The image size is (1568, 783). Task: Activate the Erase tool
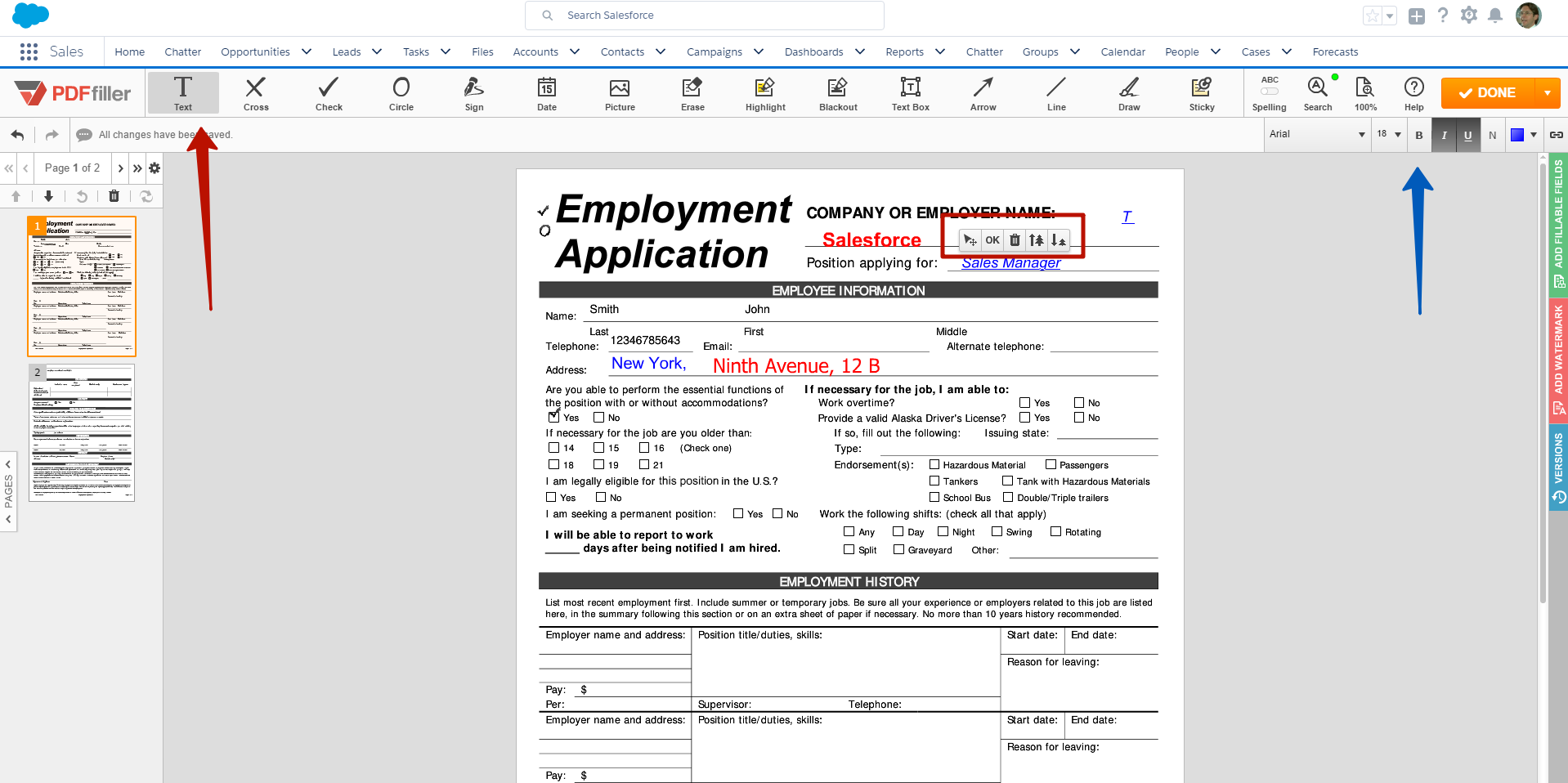692,92
